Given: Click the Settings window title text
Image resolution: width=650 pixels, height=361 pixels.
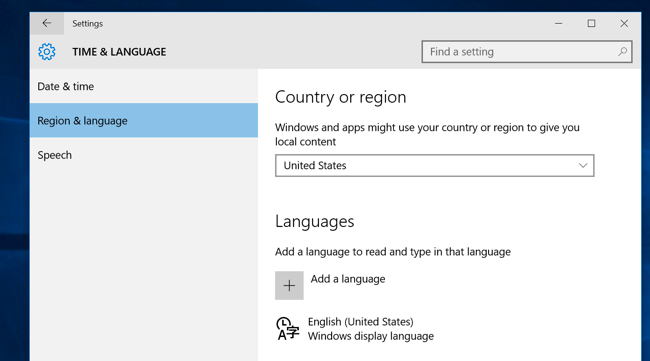Looking at the screenshot, I should click(87, 24).
